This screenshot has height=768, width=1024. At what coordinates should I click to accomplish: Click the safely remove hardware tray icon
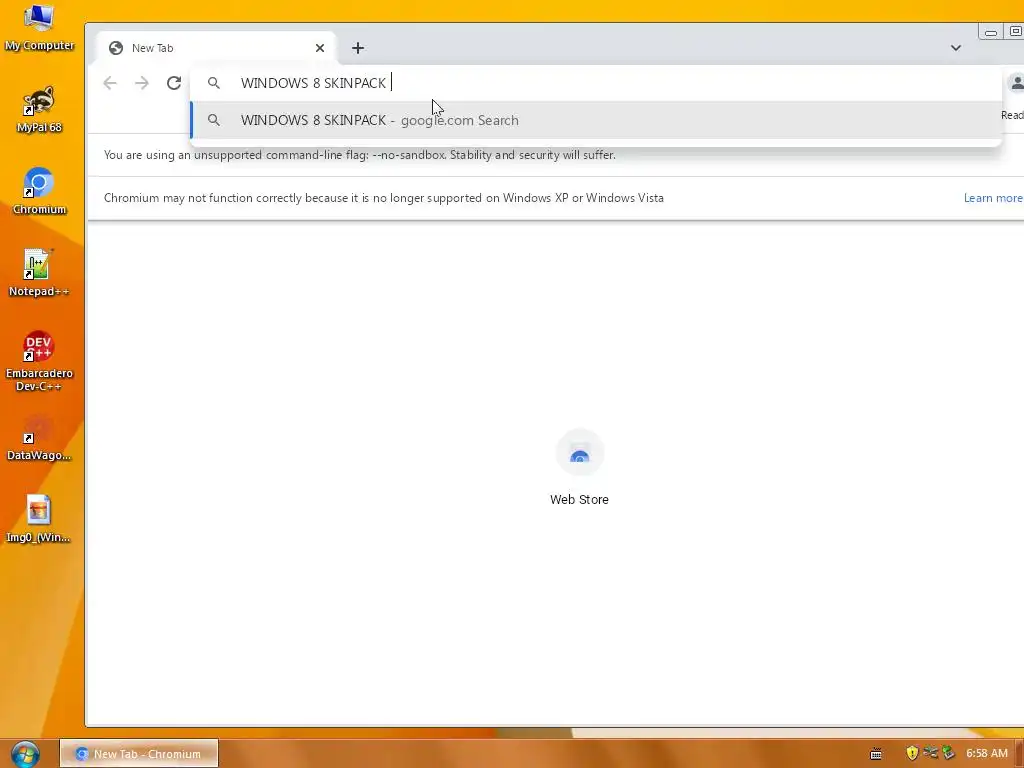[x=949, y=754]
